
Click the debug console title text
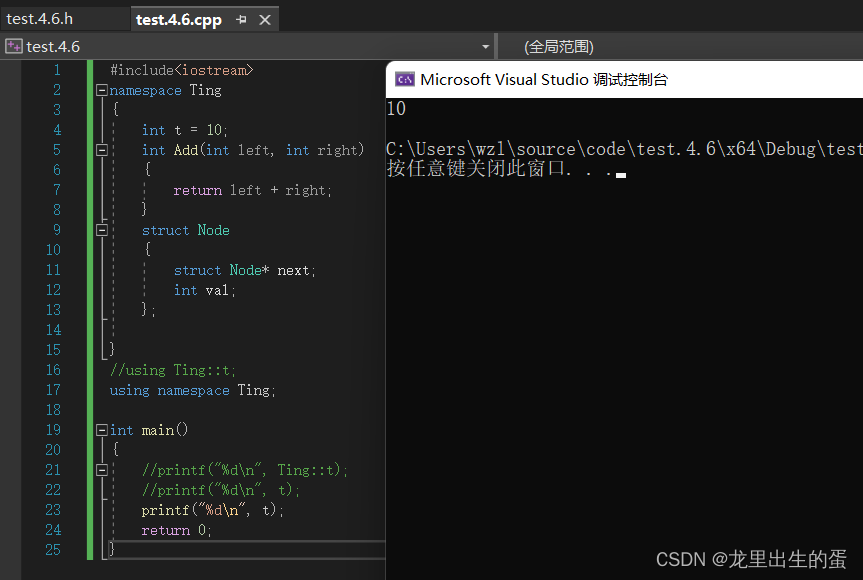[544, 80]
